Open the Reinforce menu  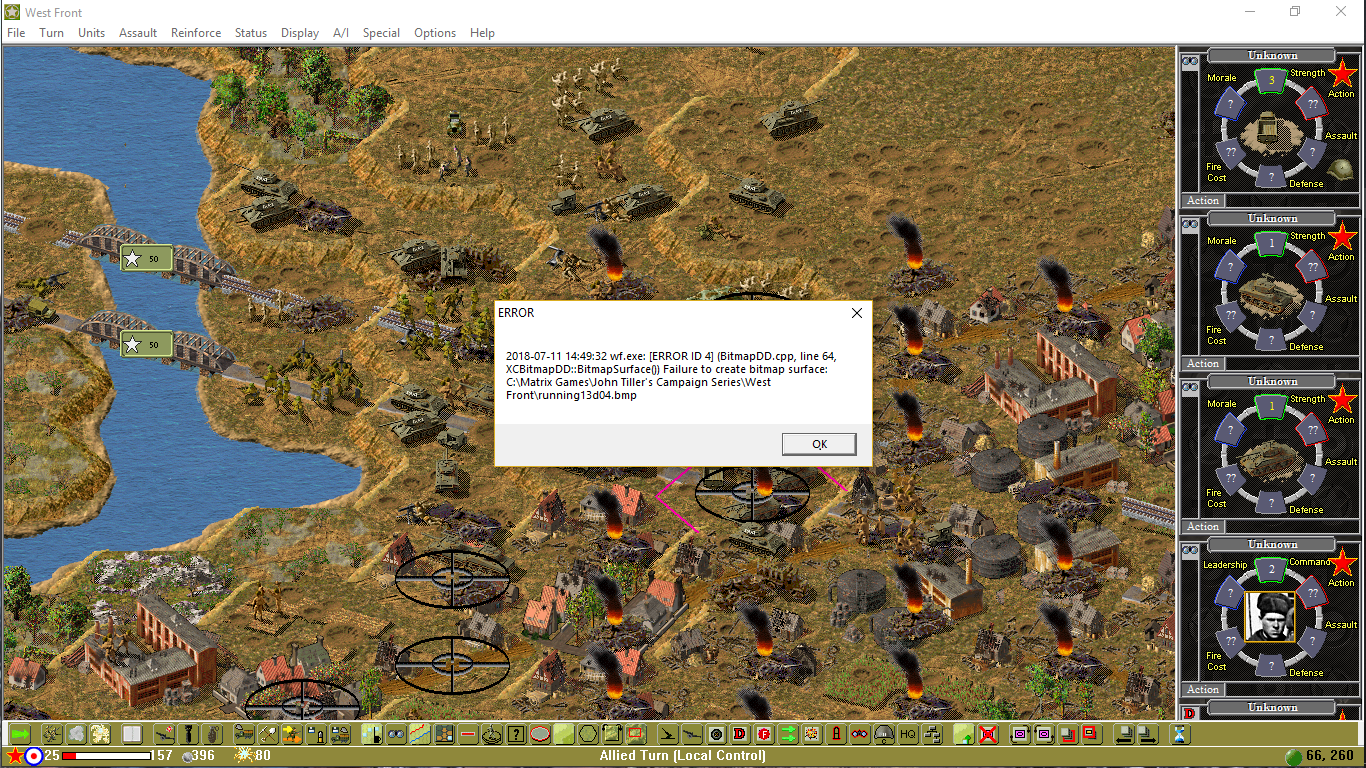pyautogui.click(x=196, y=33)
